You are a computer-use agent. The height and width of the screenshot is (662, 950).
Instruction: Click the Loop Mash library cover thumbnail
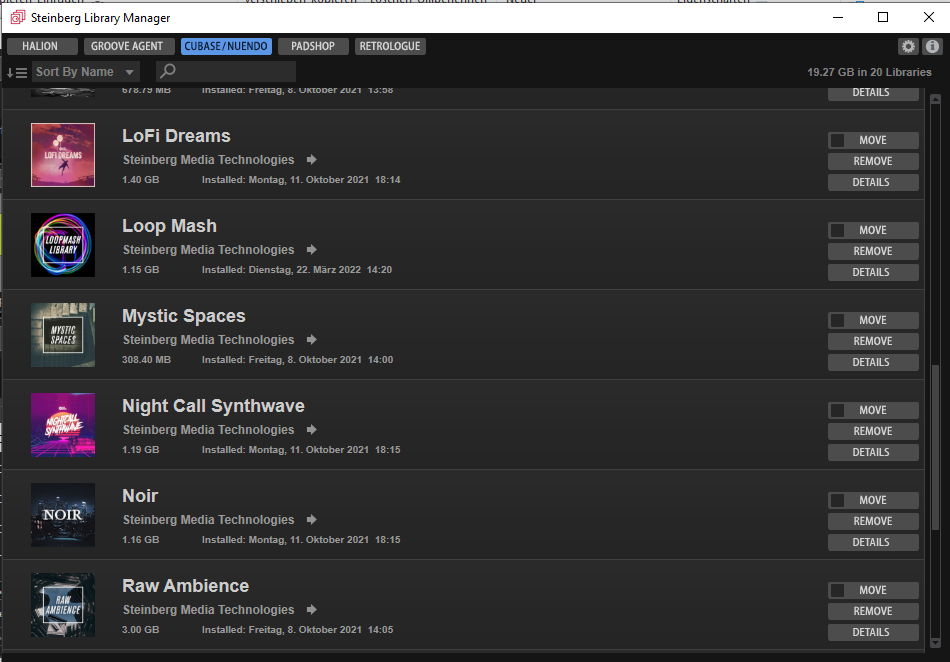coord(63,245)
